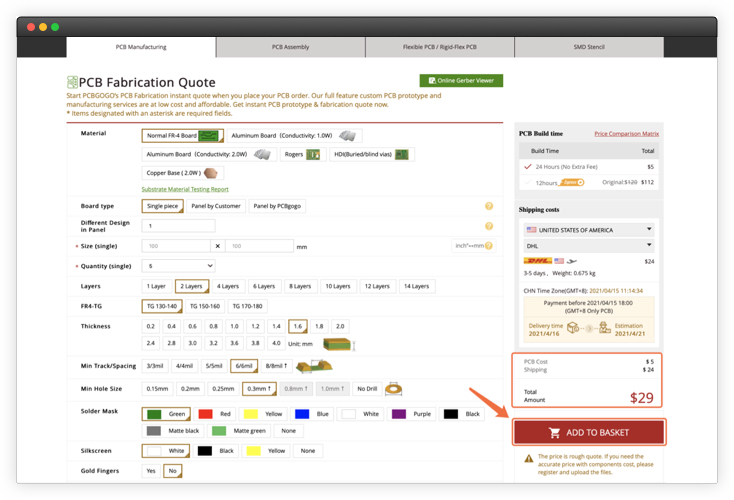Click Different Design in Panel input
734x500 pixels.
[x=178, y=226]
